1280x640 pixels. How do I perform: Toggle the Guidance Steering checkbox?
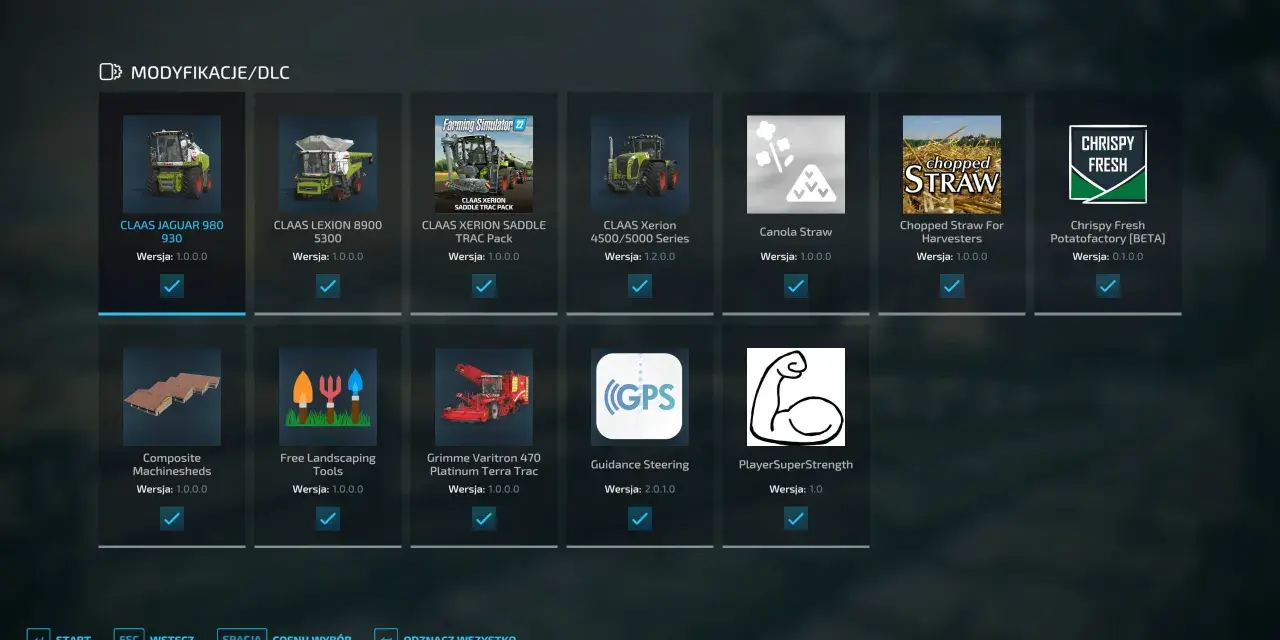[640, 519]
